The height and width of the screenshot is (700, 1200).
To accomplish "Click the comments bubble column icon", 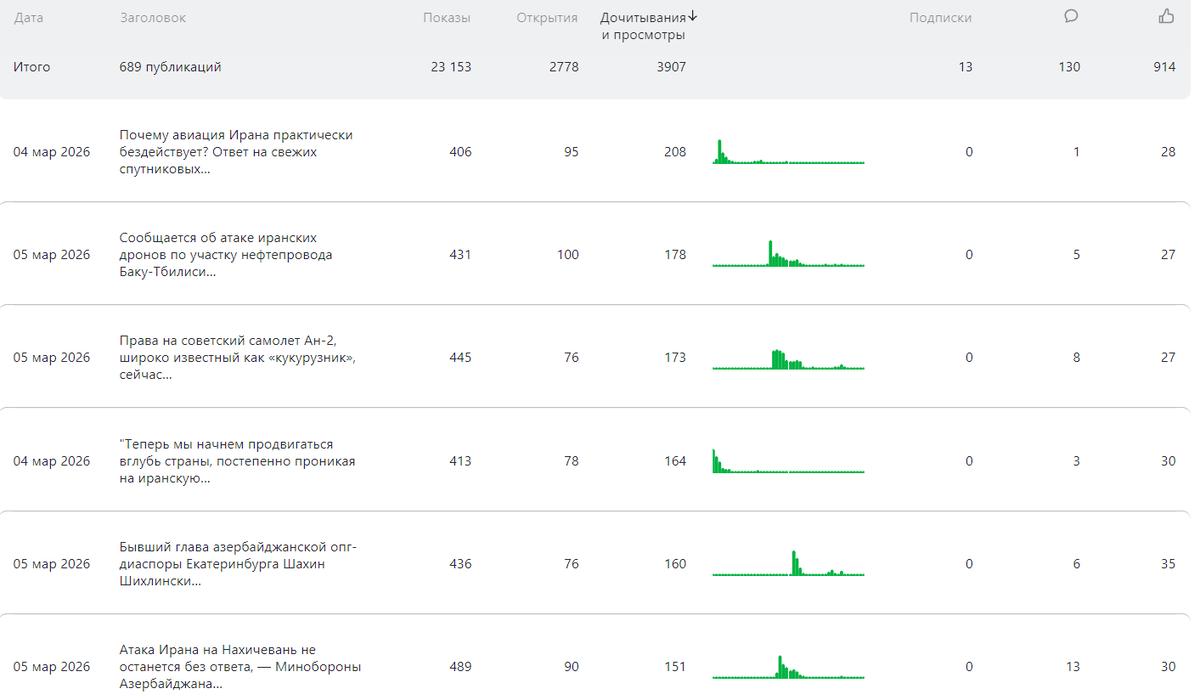I will click(1071, 16).
